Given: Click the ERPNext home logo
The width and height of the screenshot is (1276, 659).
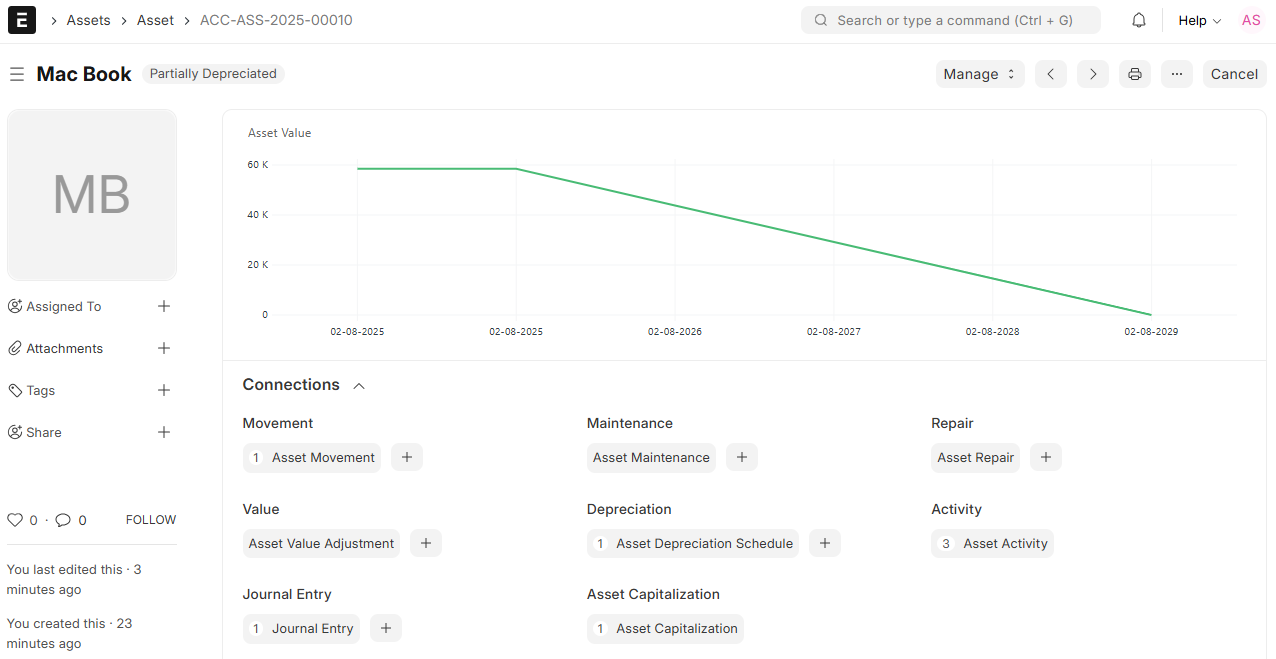Looking at the screenshot, I should tap(22, 20).
